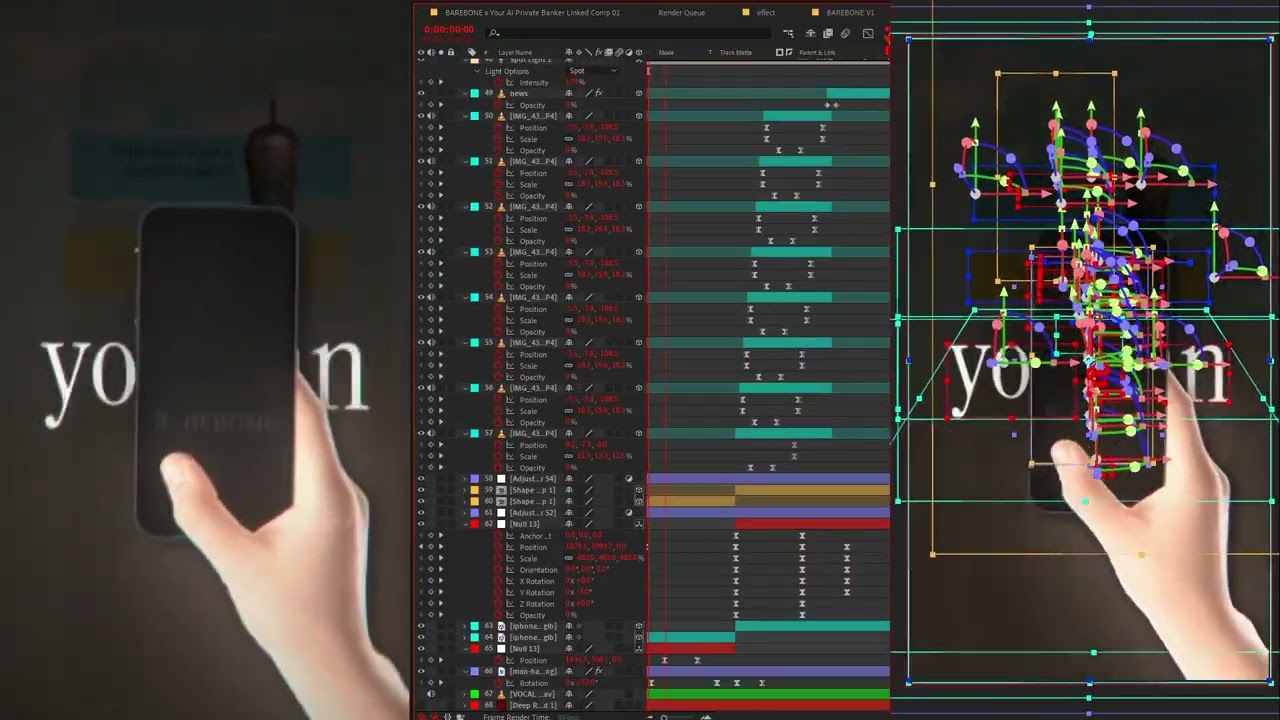Open the composition mini-flowchart icon

point(788,33)
